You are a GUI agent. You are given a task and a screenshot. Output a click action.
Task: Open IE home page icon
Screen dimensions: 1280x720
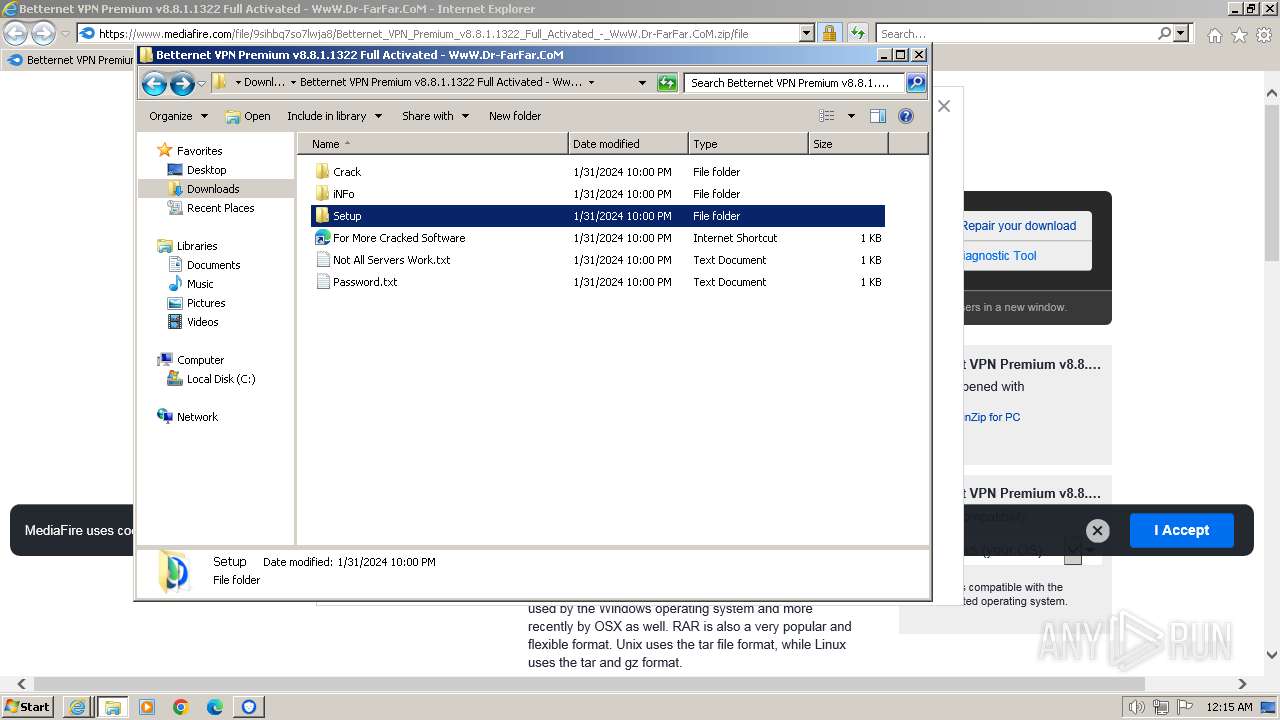point(1214,35)
